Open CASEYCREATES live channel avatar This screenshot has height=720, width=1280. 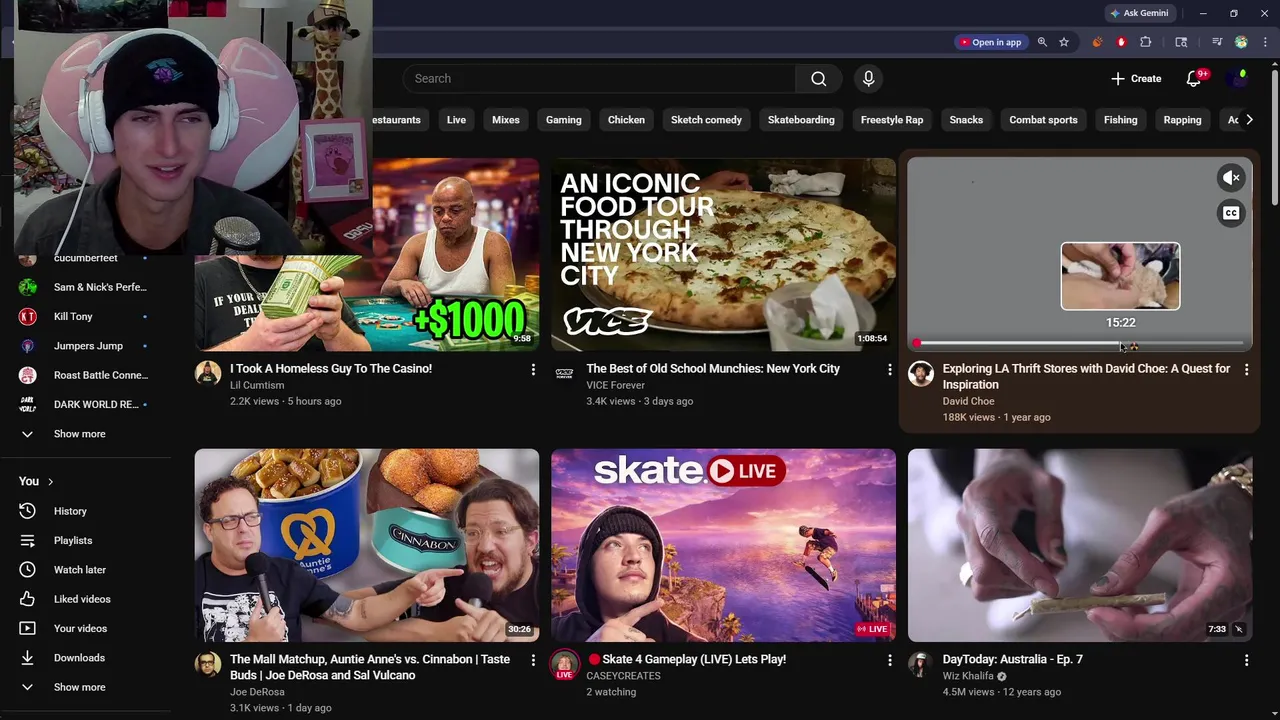point(564,665)
